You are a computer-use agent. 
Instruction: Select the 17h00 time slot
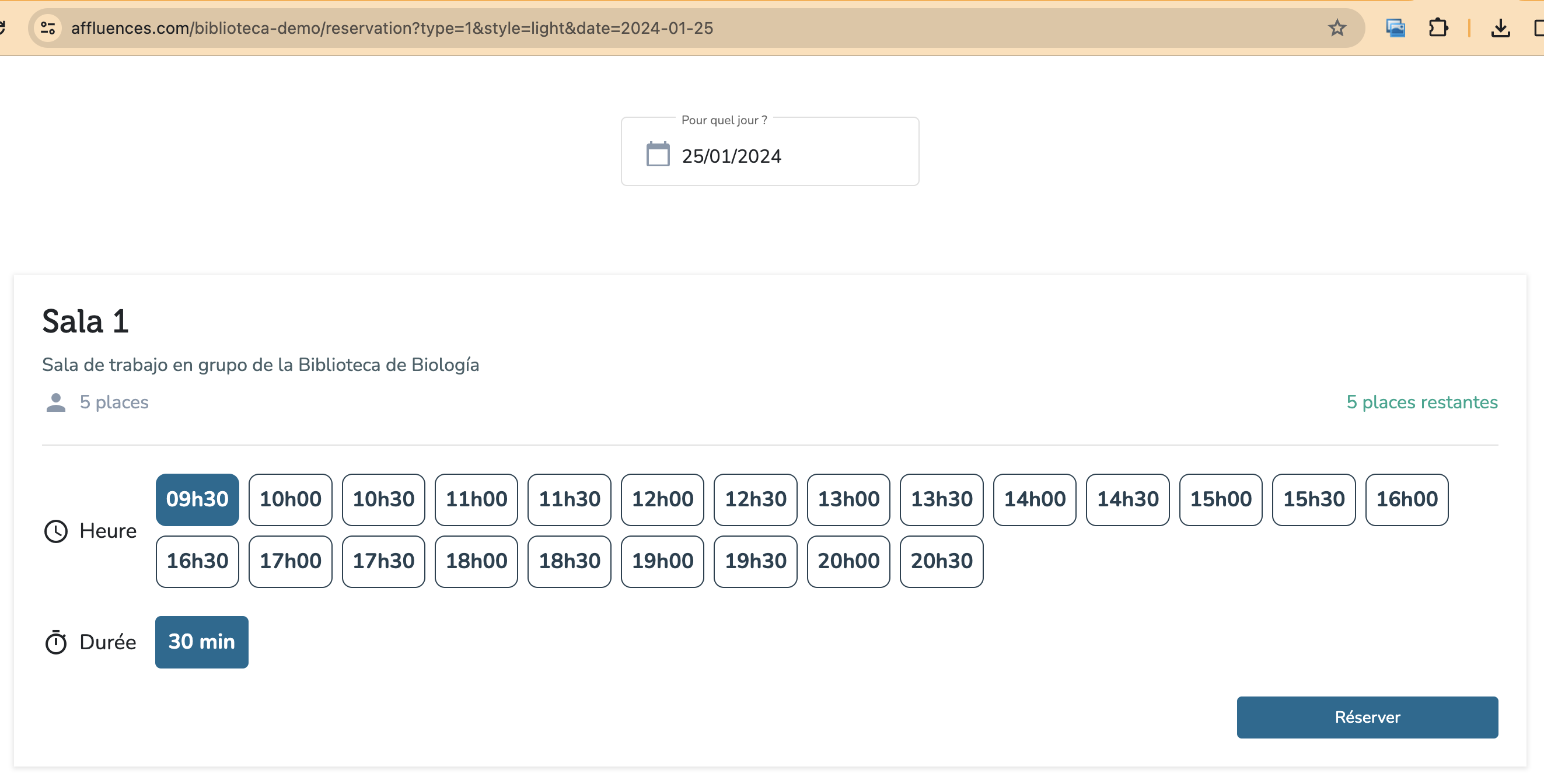point(290,562)
